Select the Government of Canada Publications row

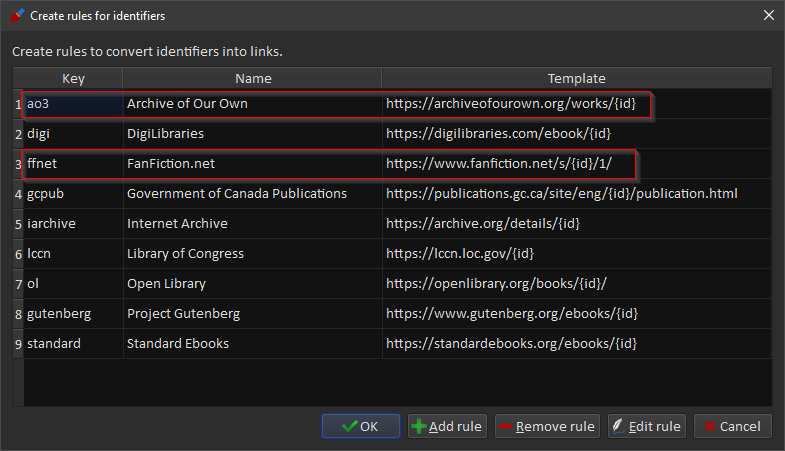[236, 194]
